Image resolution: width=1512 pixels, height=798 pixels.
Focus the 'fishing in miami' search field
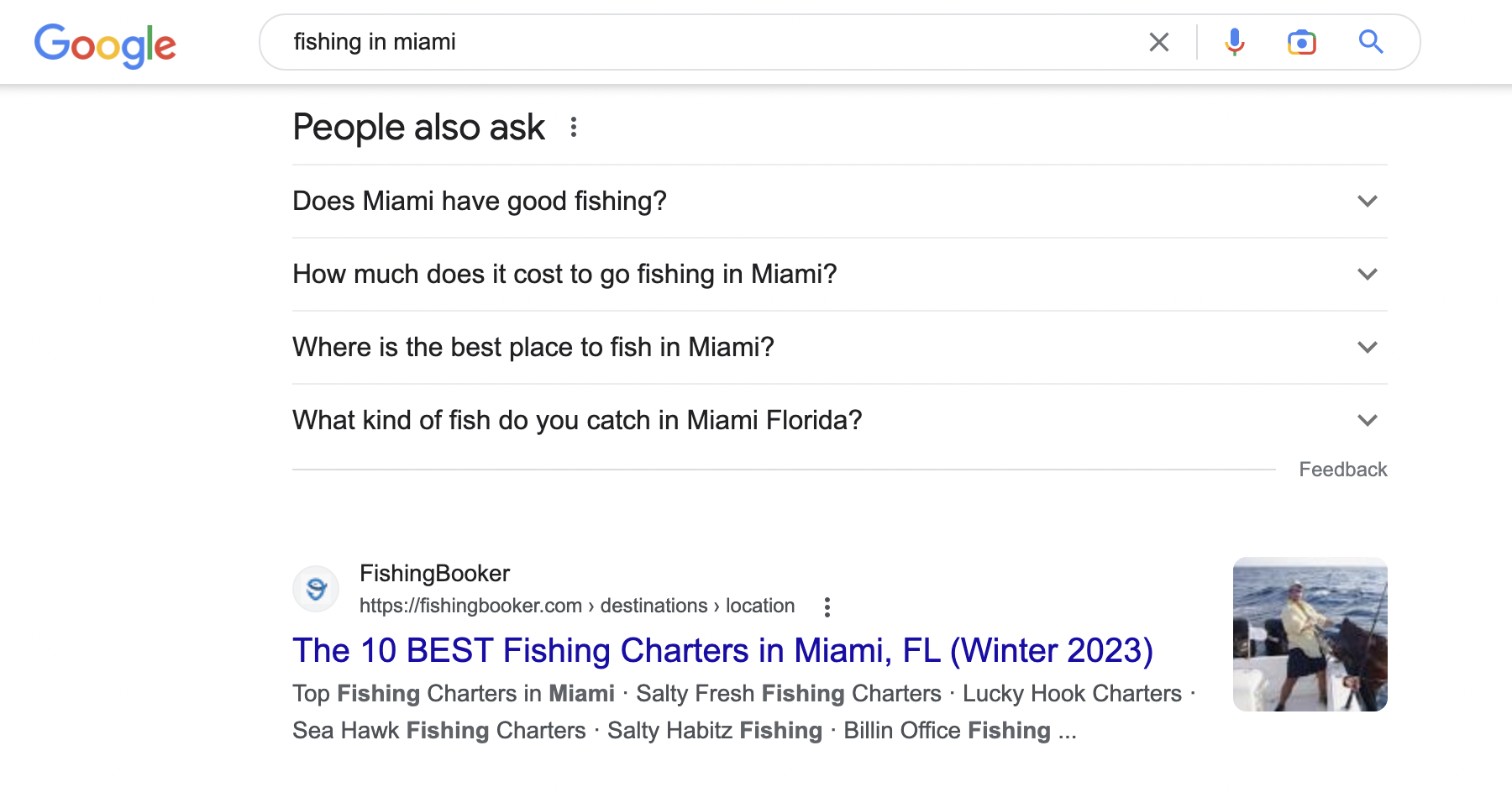tap(706, 42)
